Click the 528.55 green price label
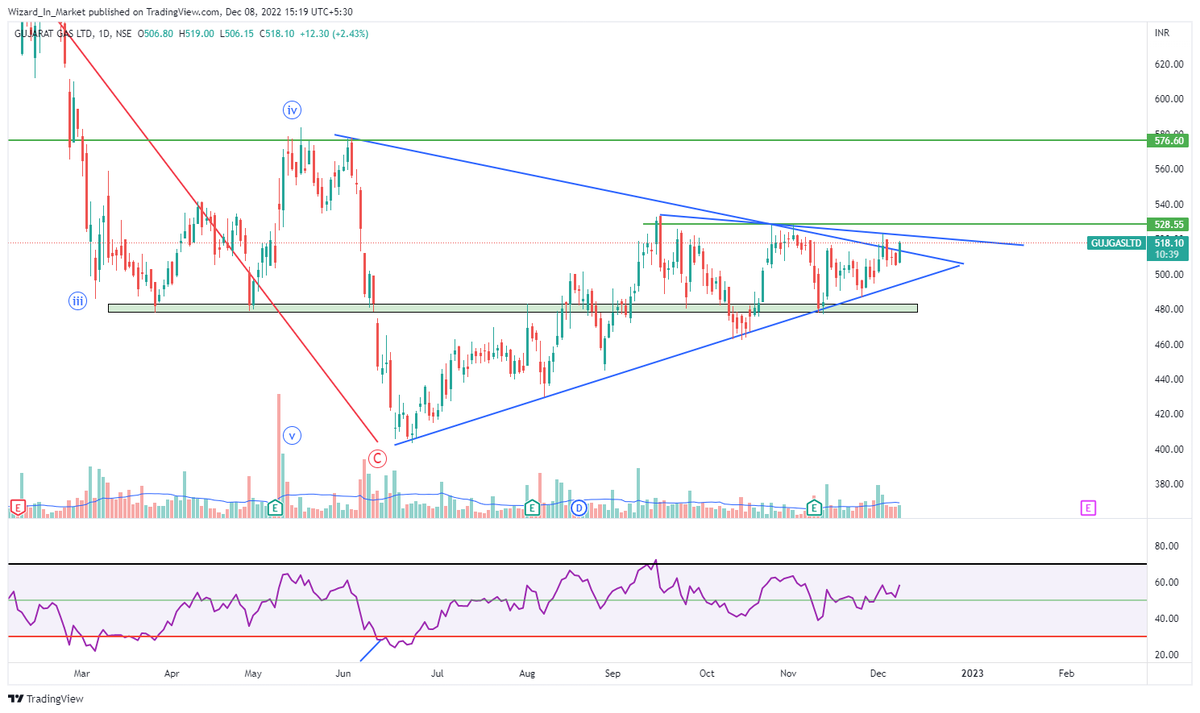The height and width of the screenshot is (713, 1200). 1168,225
